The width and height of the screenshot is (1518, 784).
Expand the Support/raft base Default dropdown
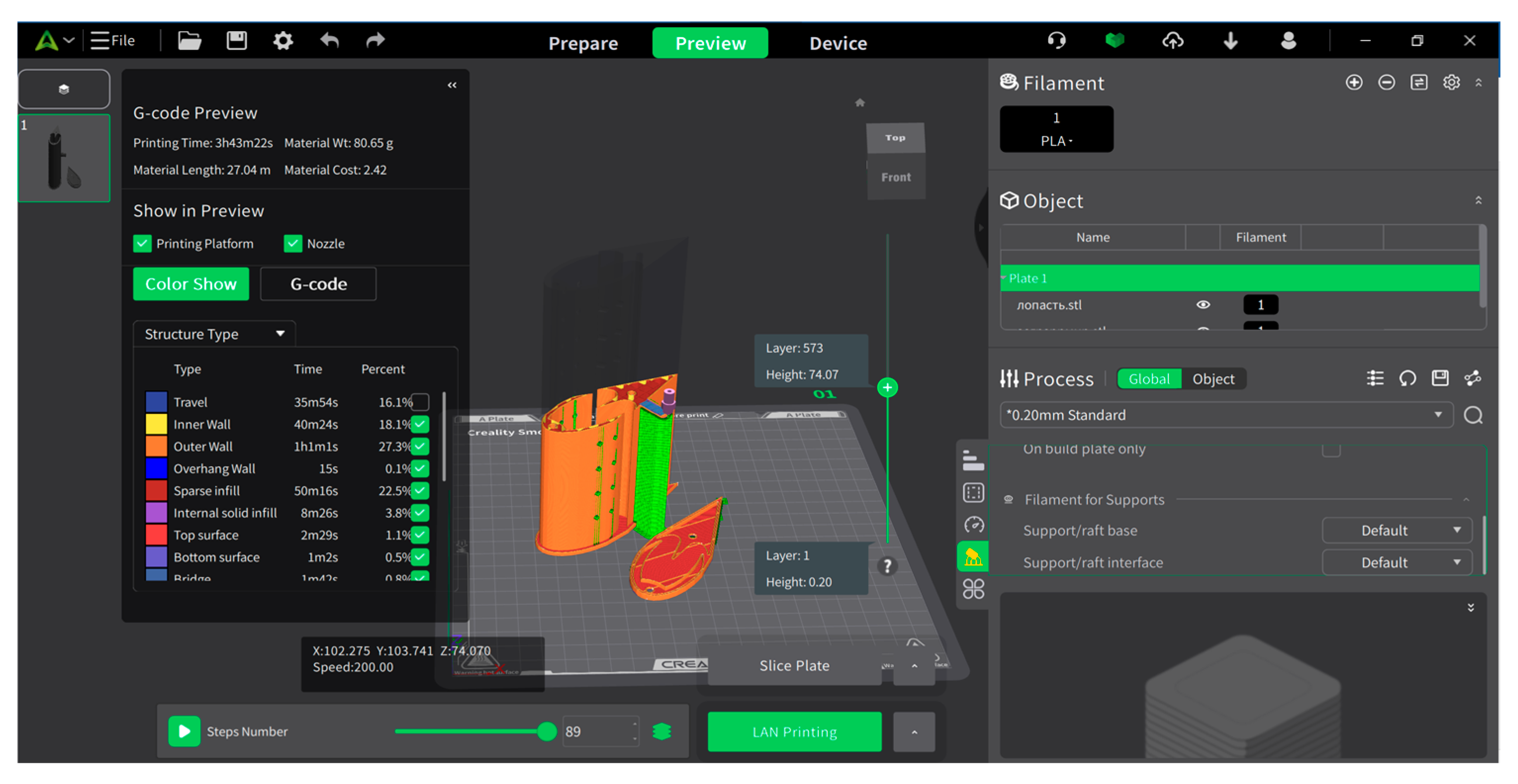pos(1396,530)
